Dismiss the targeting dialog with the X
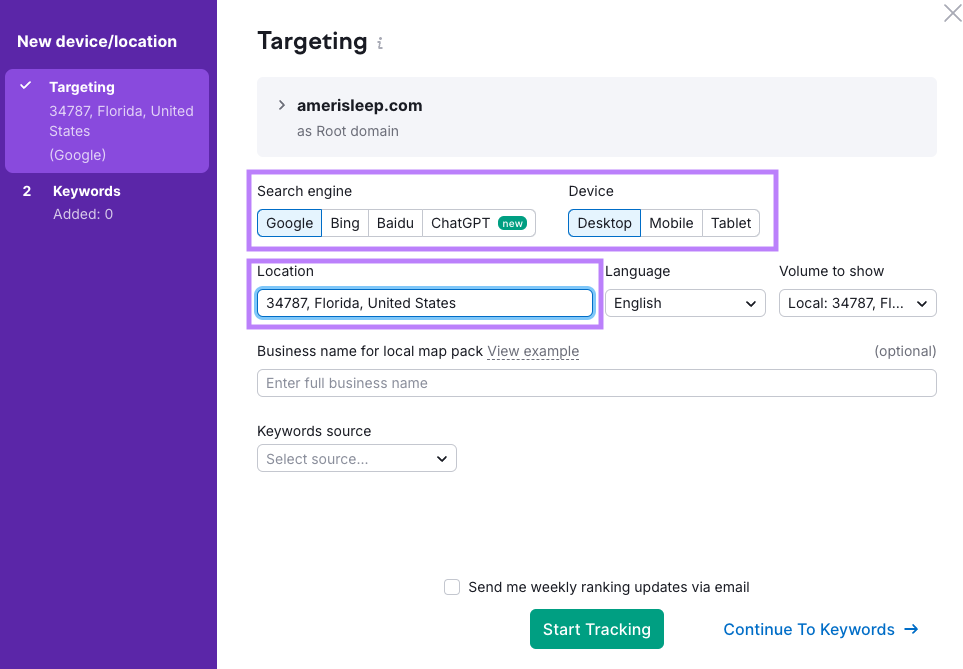 (x=951, y=13)
